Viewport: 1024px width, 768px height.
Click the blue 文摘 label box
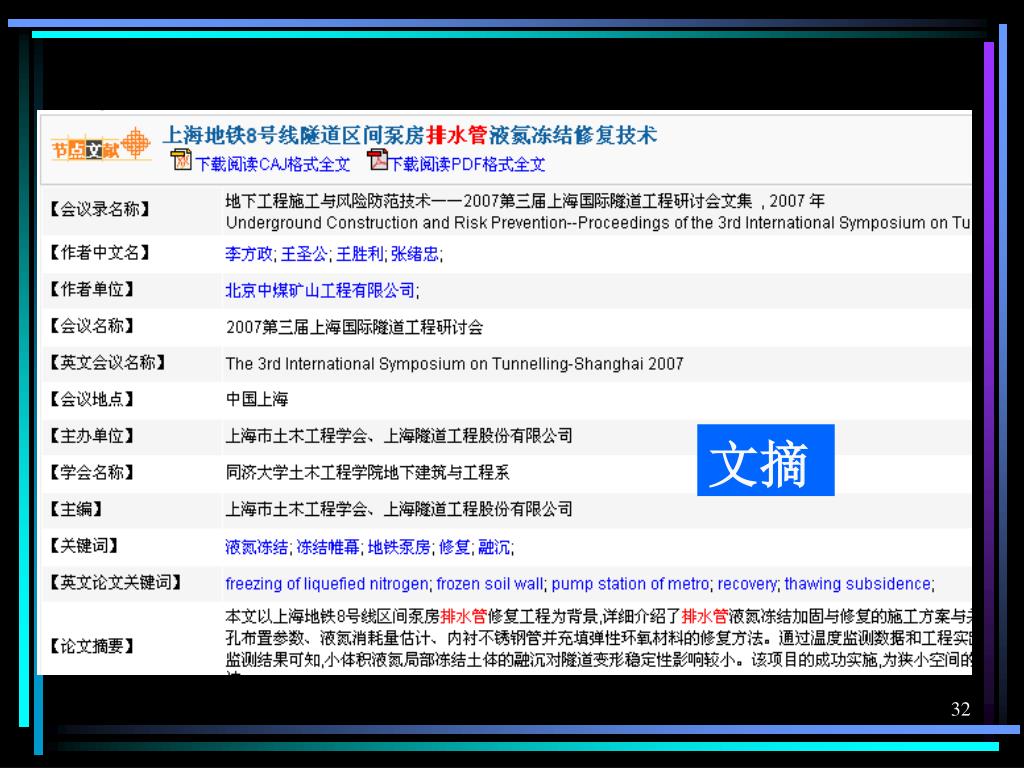click(765, 460)
